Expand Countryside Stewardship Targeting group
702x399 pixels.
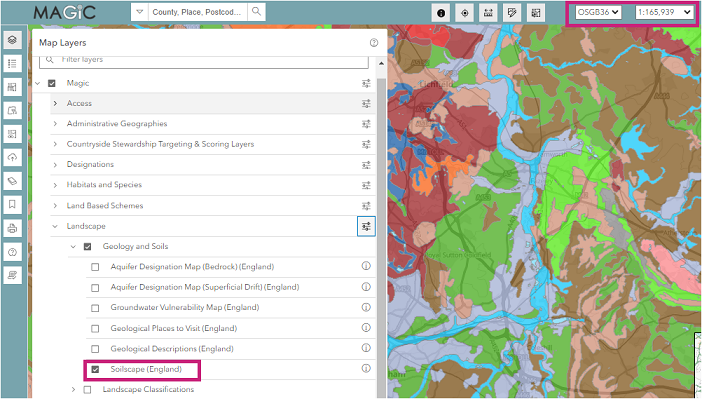(x=55, y=144)
